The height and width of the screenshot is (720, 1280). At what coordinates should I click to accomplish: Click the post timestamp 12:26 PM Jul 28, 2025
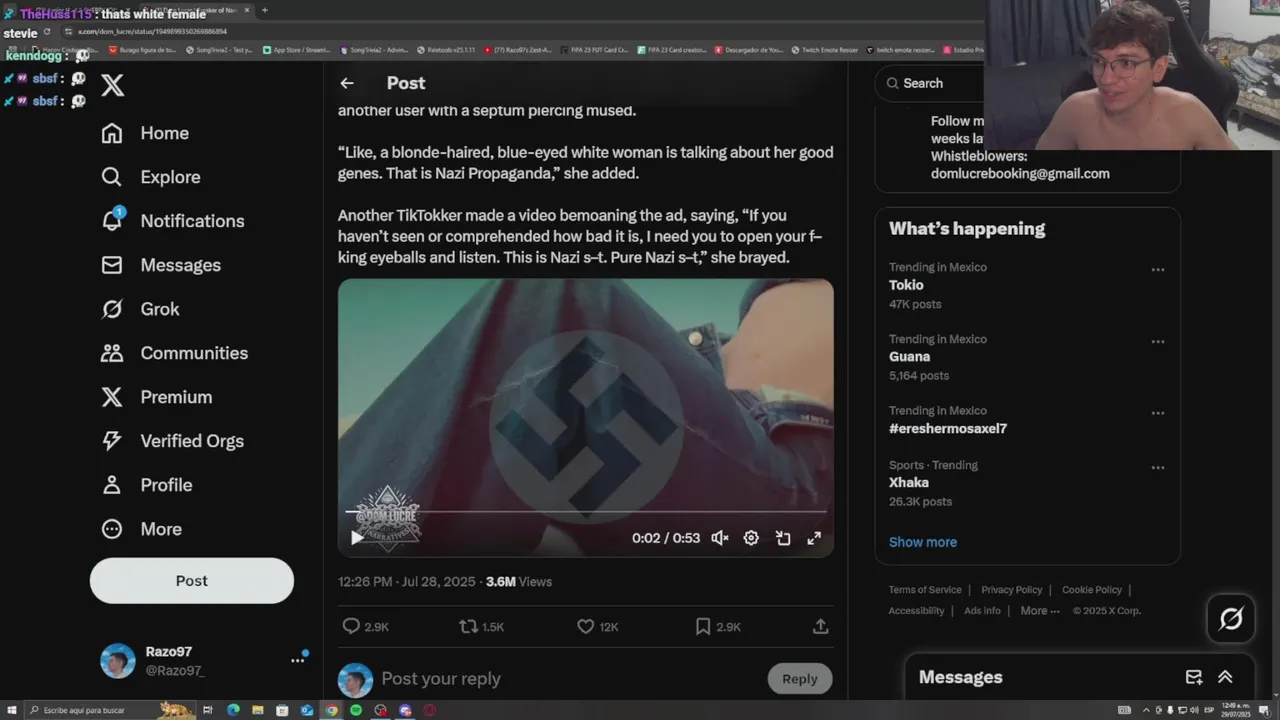click(x=408, y=582)
